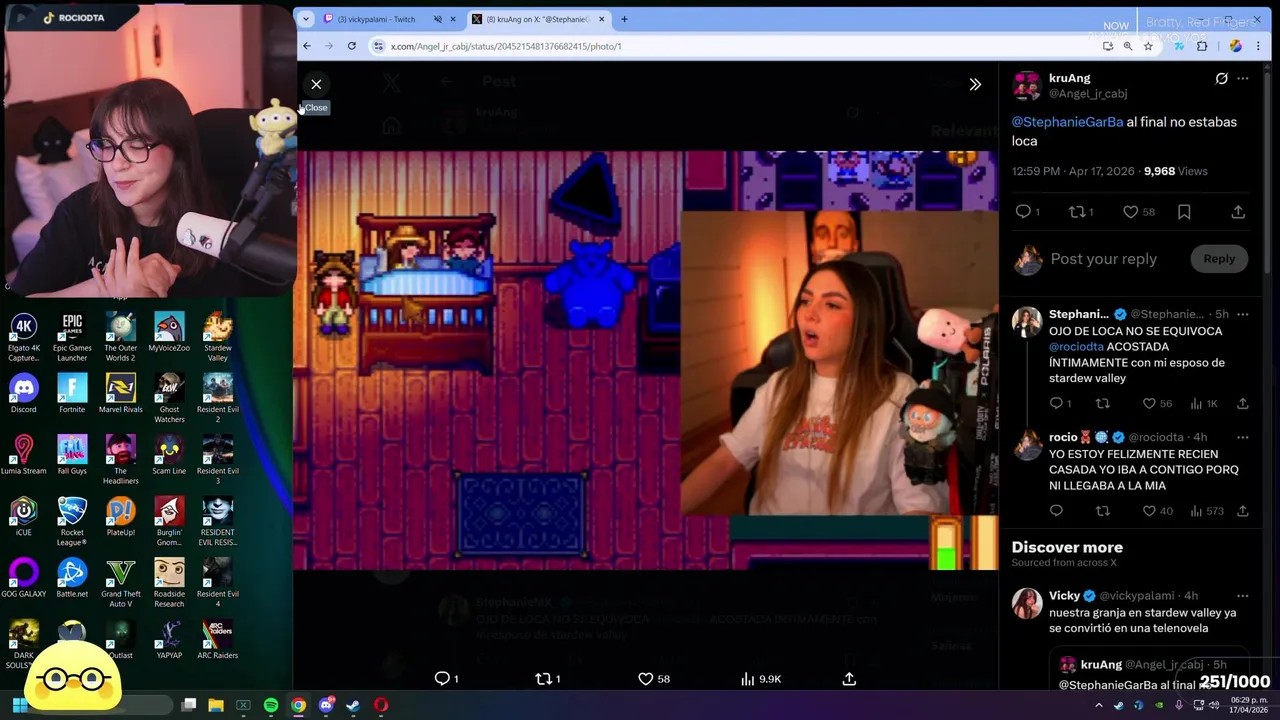
Task: Open more options on rocio's reply
Action: (1243, 437)
